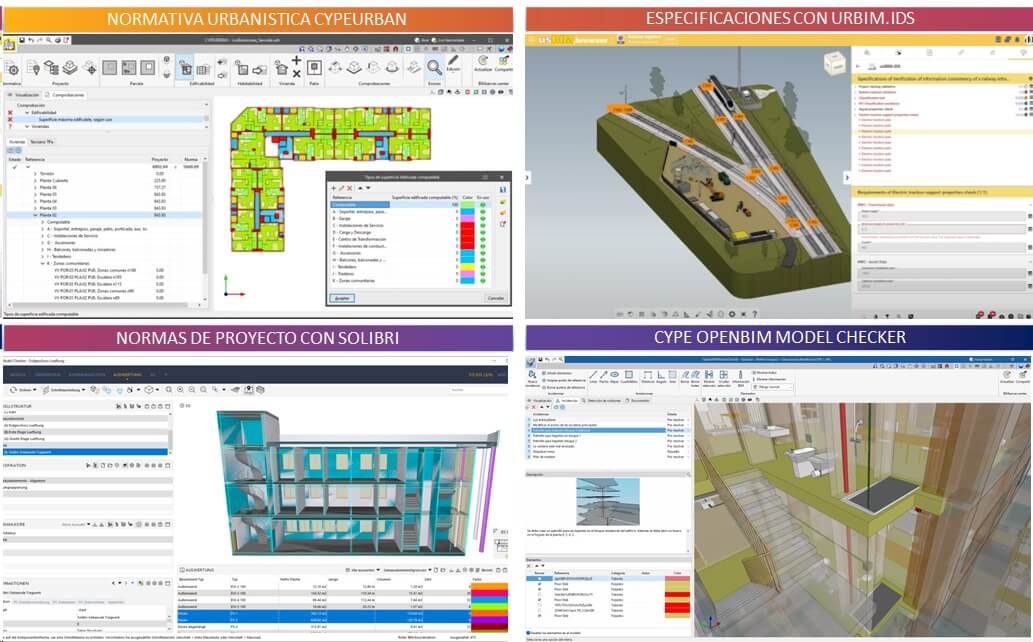Click the Mostrar selección icon in Model Checker
1033x642 pixels.
[x=709, y=374]
